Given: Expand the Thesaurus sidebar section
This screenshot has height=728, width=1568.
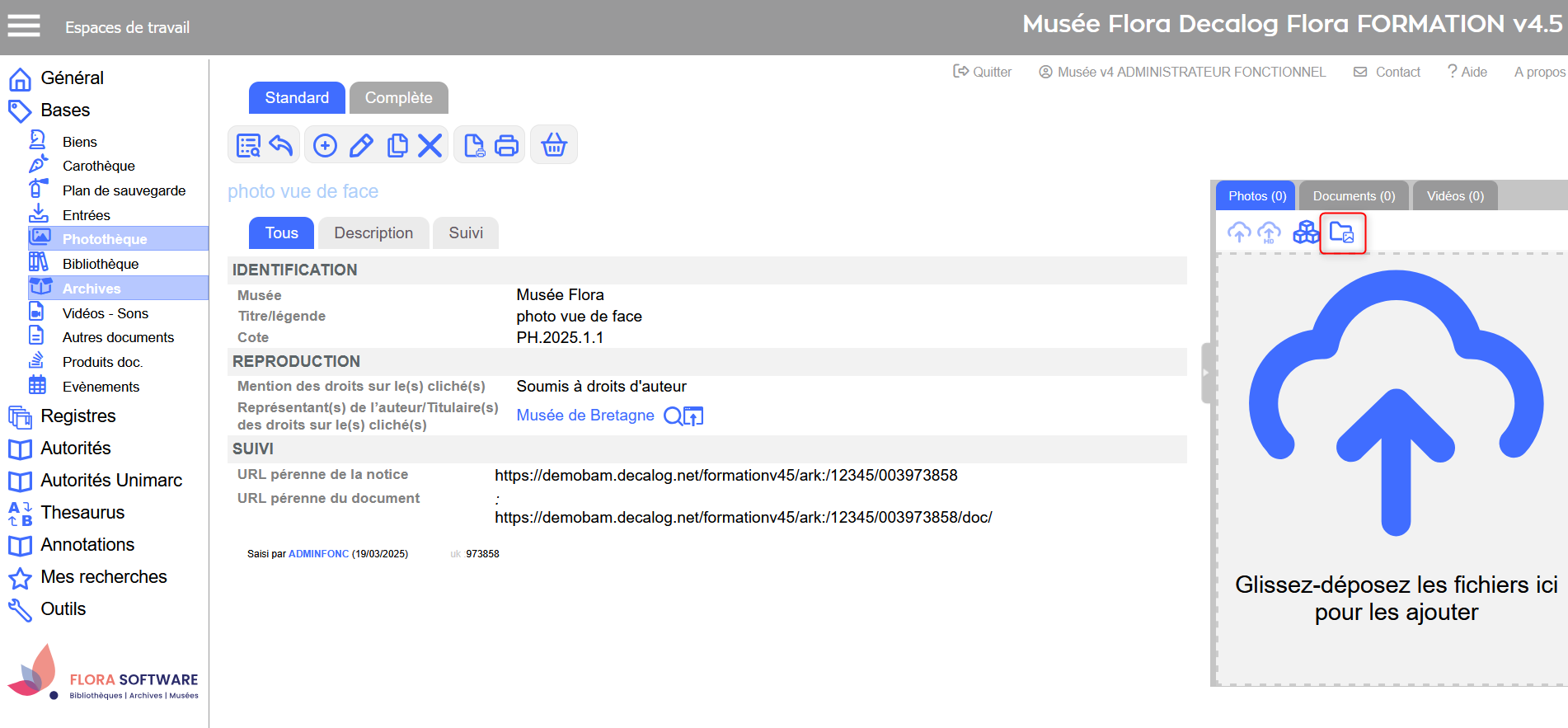Looking at the screenshot, I should coord(82,513).
